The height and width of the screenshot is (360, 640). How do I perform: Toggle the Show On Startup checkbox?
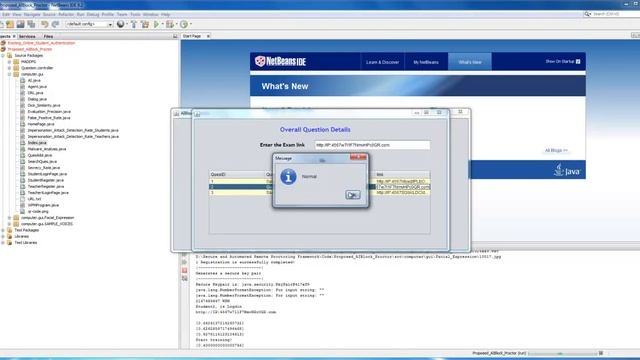pyautogui.click(x=578, y=62)
